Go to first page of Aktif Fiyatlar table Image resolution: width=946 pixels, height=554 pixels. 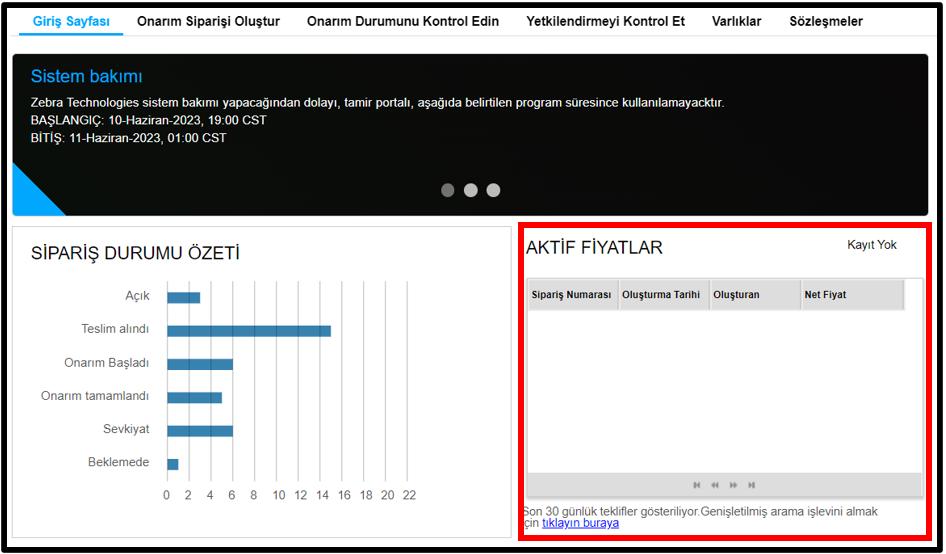pyautogui.click(x=697, y=485)
